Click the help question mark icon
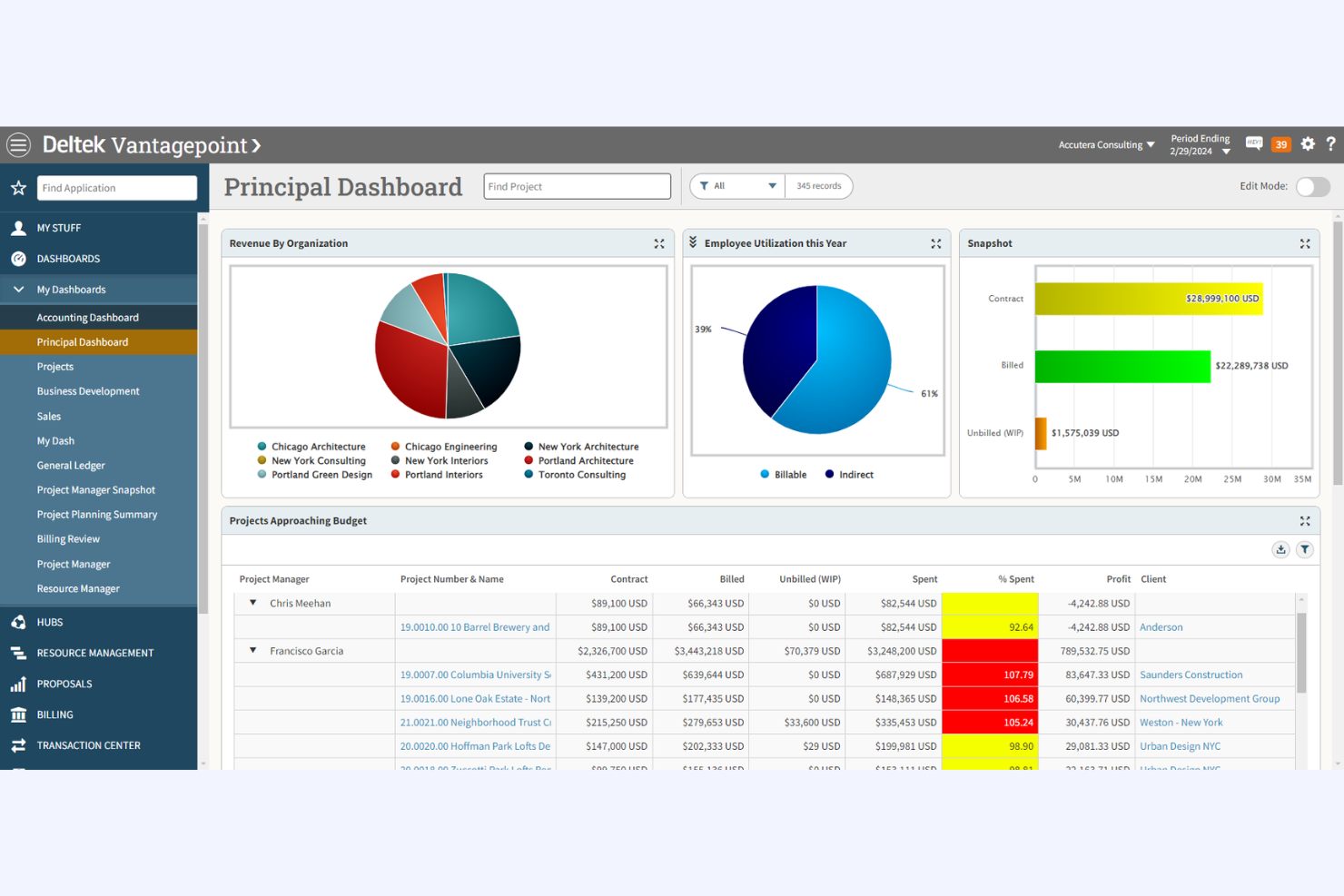The image size is (1344, 896). click(1331, 143)
